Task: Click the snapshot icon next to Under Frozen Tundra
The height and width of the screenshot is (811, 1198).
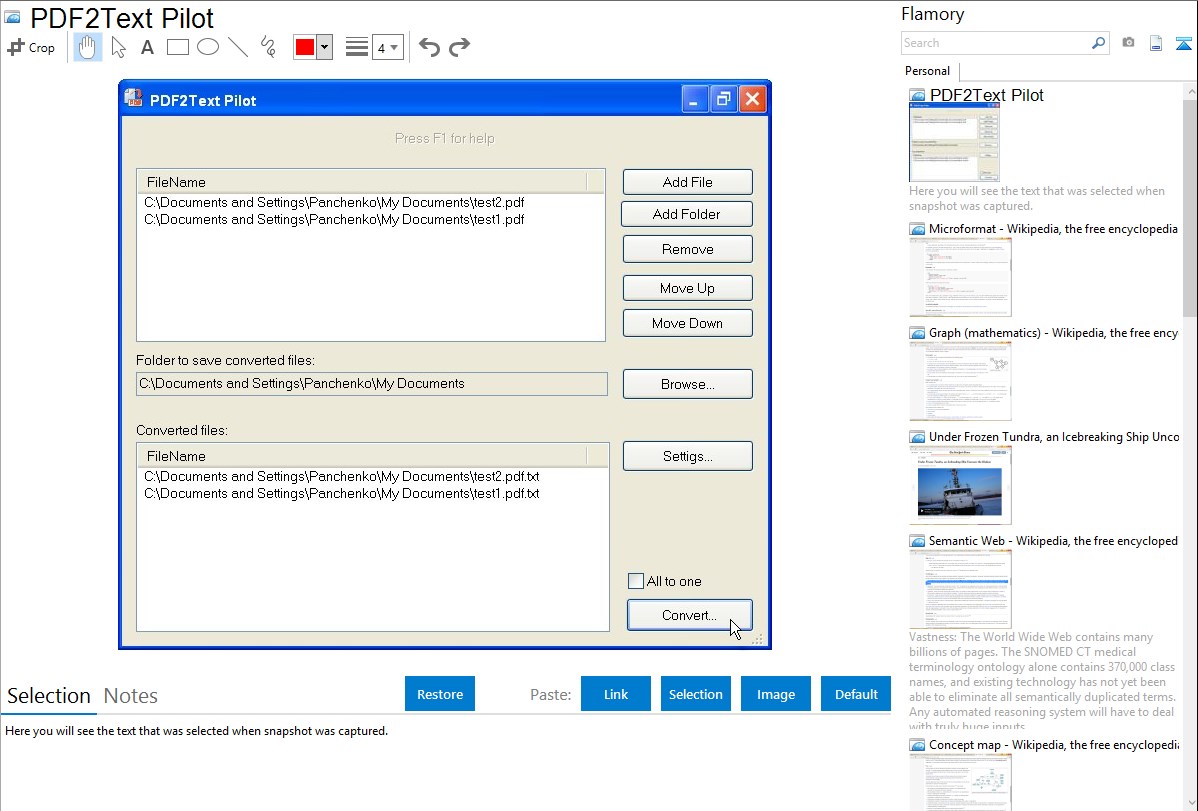Action: coord(917,437)
